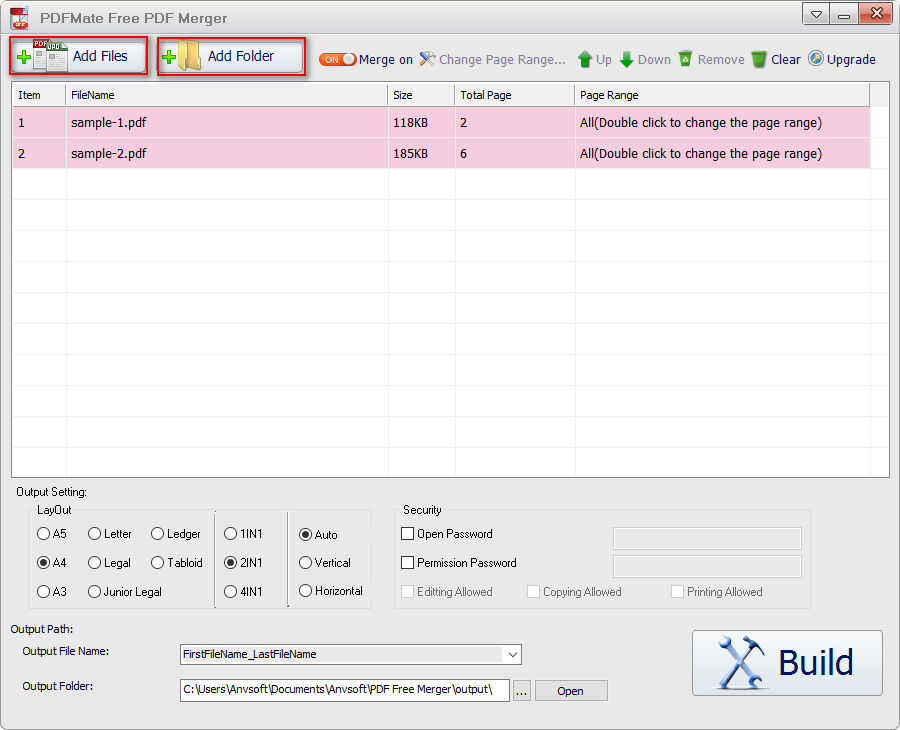The height and width of the screenshot is (730, 900).
Task: Click the Total Page column header
Action: (x=515, y=95)
